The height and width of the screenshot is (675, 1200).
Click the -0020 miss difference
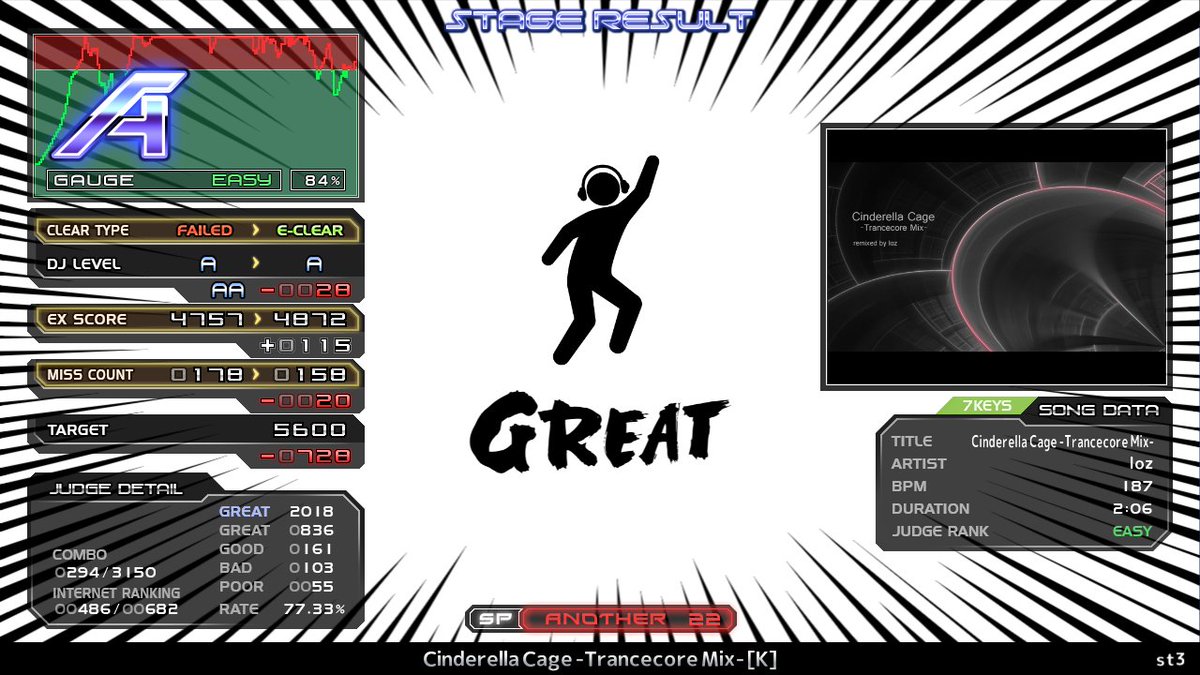pos(305,401)
